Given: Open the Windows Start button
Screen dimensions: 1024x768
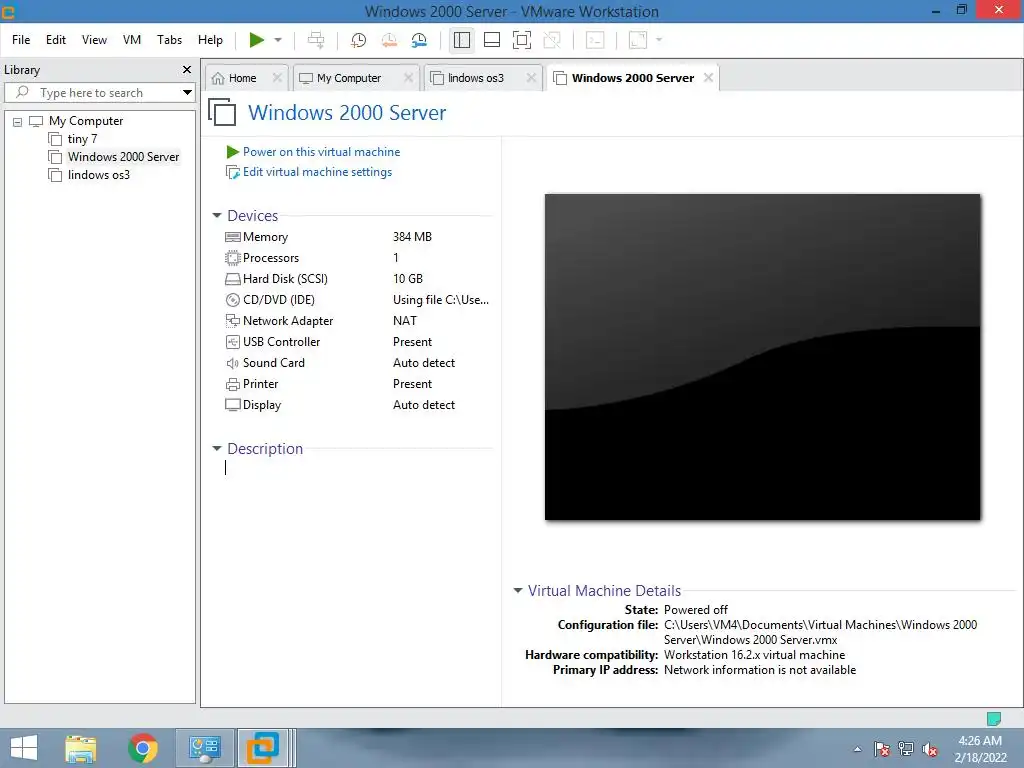Looking at the screenshot, I should pos(24,748).
